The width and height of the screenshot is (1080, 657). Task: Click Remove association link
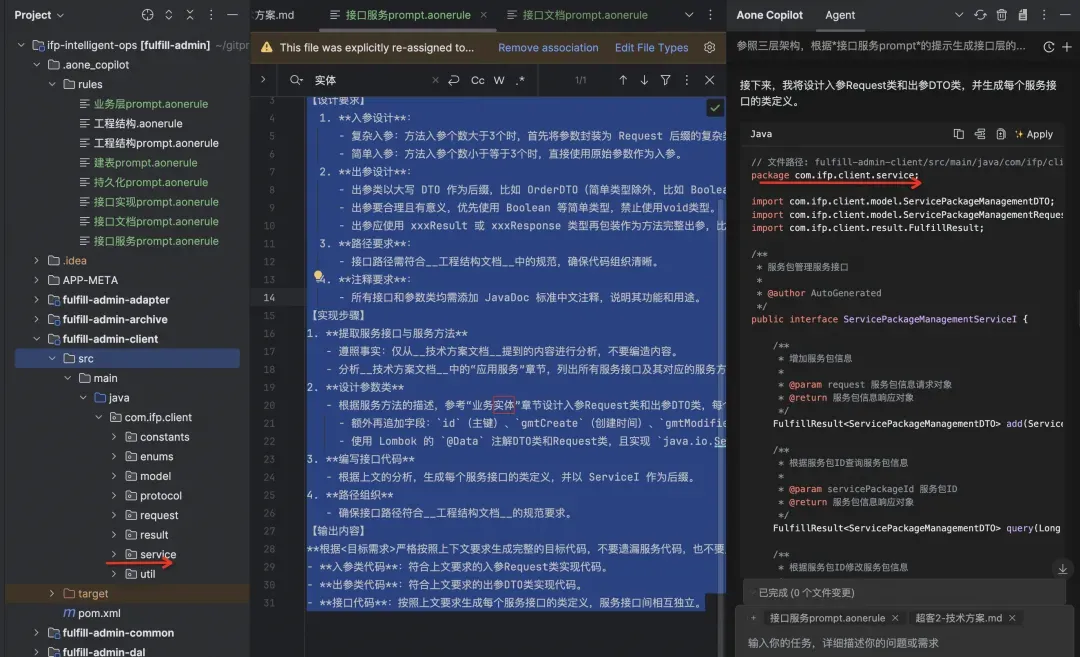(548, 48)
